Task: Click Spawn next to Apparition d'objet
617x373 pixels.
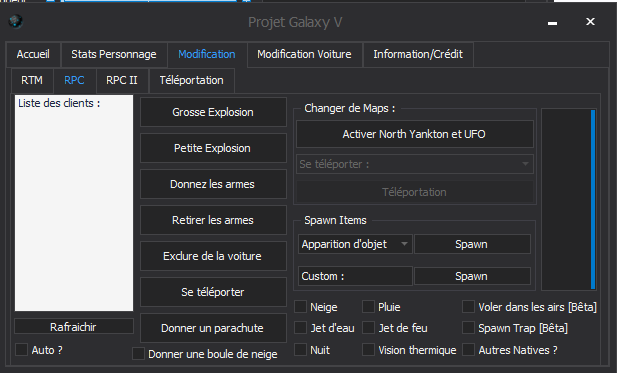Action: point(472,244)
